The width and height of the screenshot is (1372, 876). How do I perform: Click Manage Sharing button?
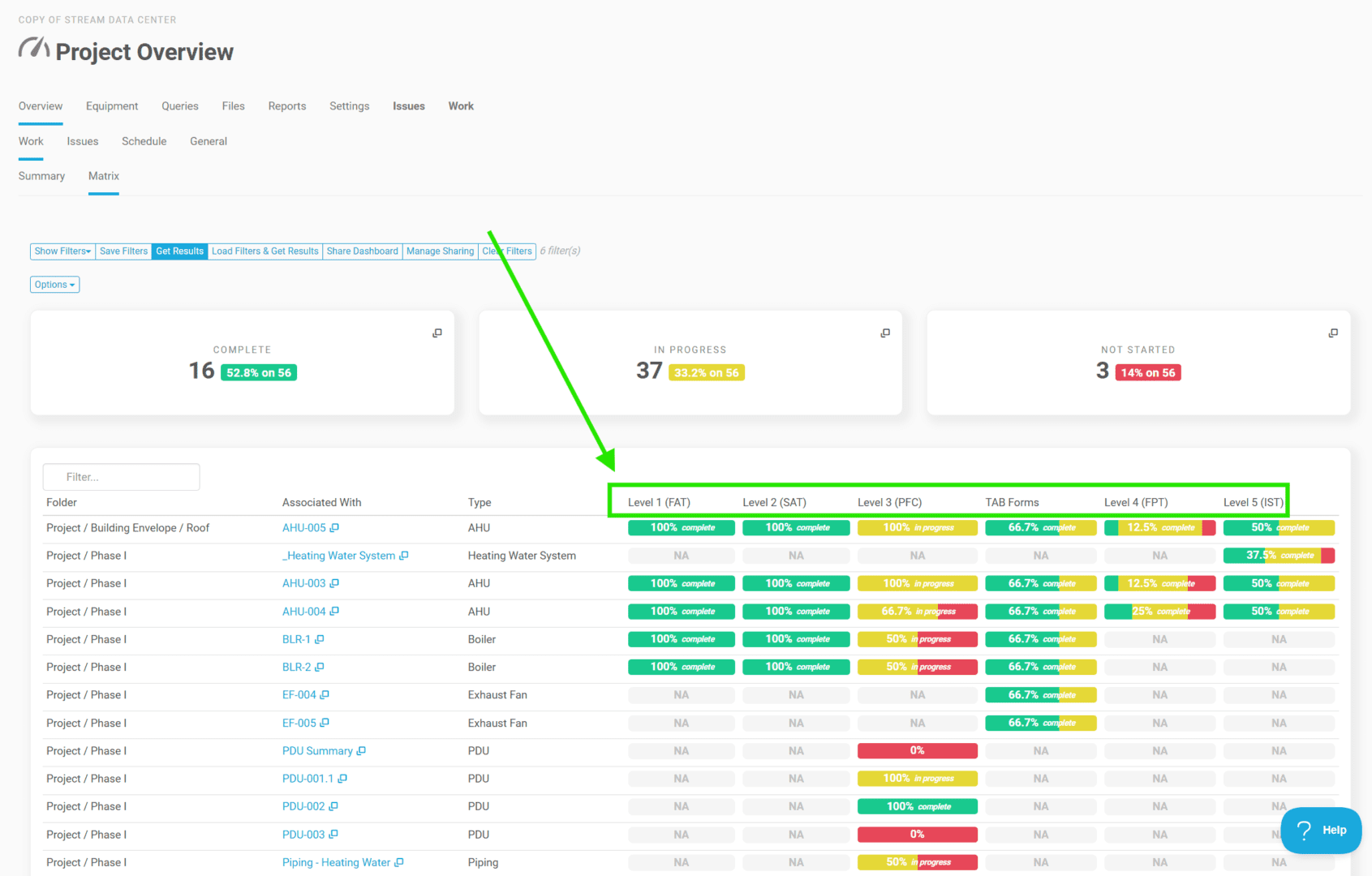pos(441,251)
